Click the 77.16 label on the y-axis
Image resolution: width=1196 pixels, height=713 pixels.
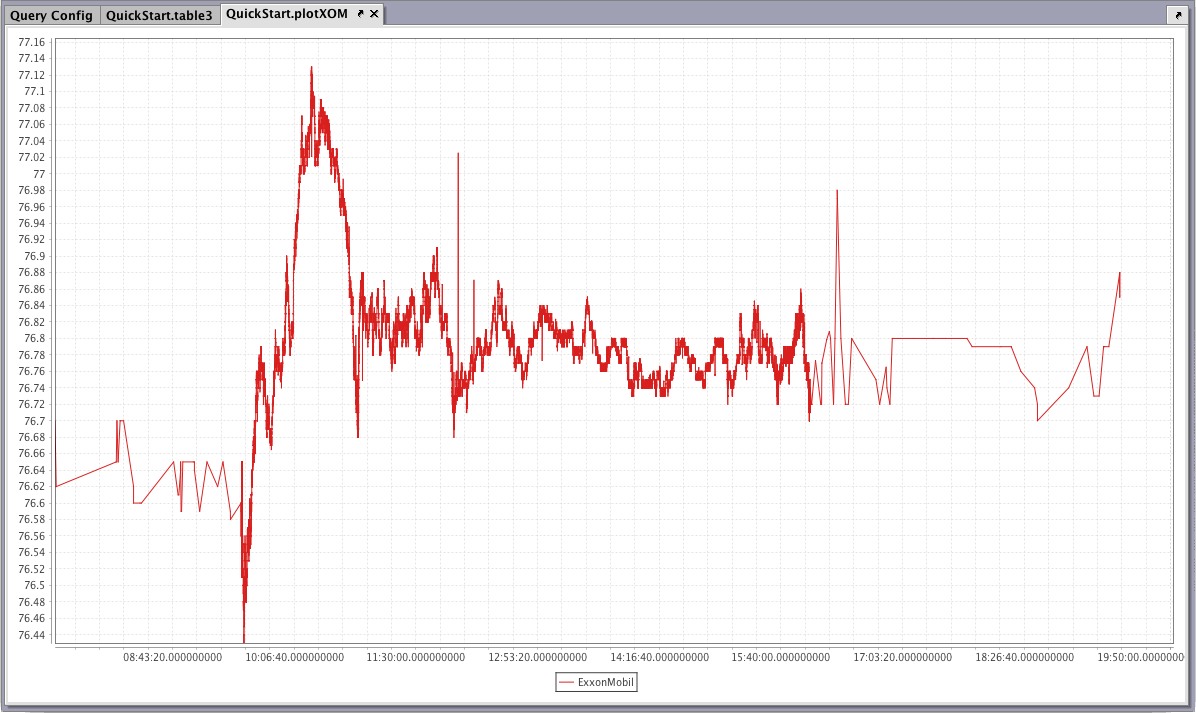click(x=31, y=43)
